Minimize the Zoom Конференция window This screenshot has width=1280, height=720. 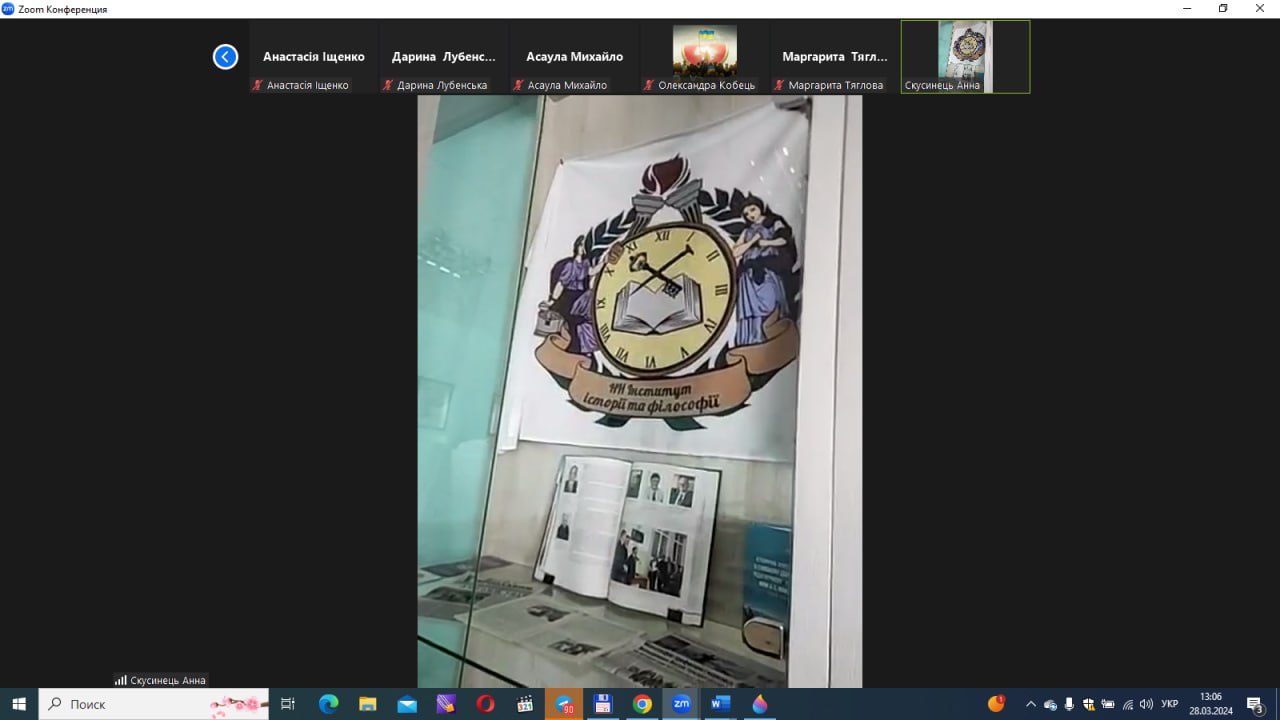1185,9
